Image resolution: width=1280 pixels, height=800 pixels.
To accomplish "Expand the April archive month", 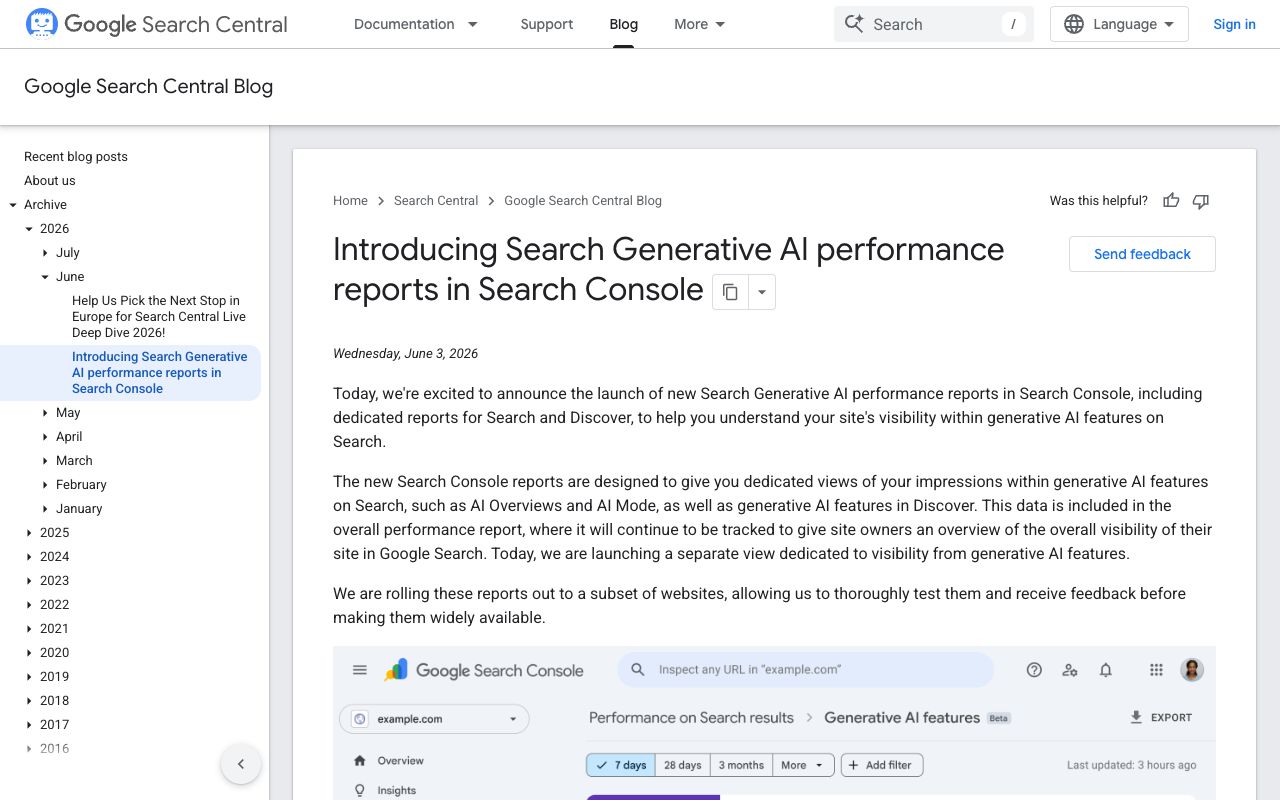I will (45, 437).
